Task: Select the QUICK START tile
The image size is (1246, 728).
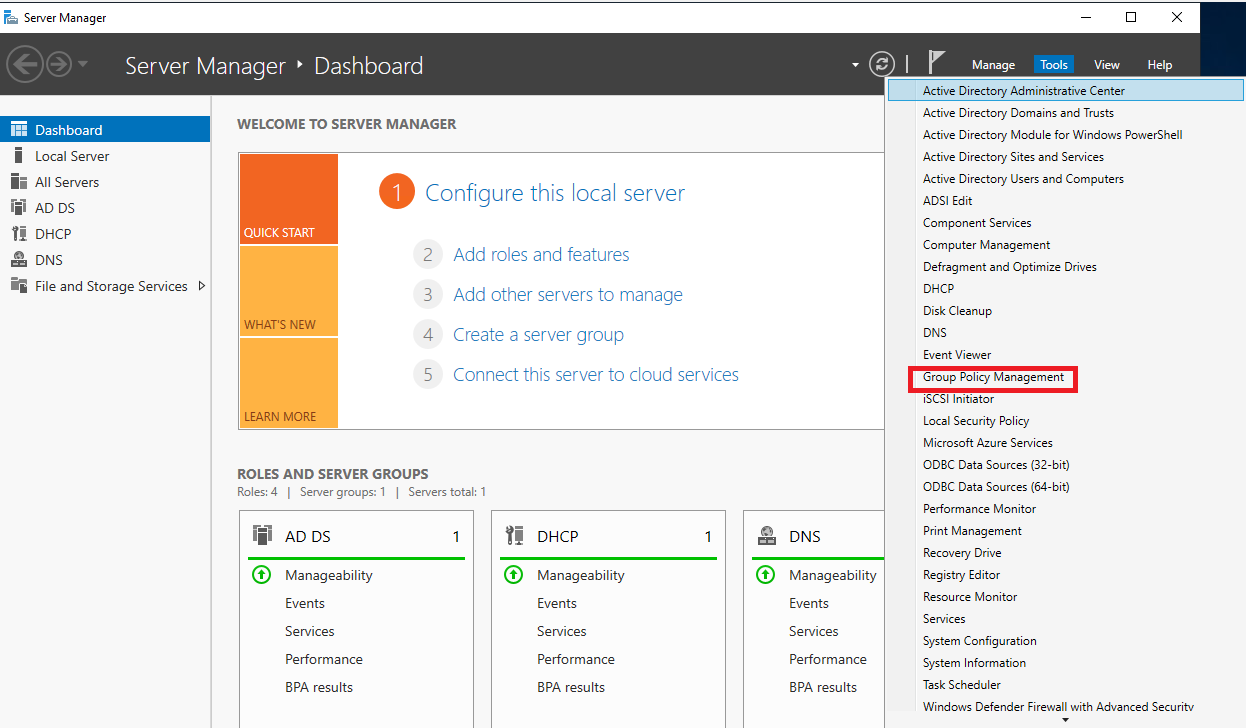Action: [288, 199]
